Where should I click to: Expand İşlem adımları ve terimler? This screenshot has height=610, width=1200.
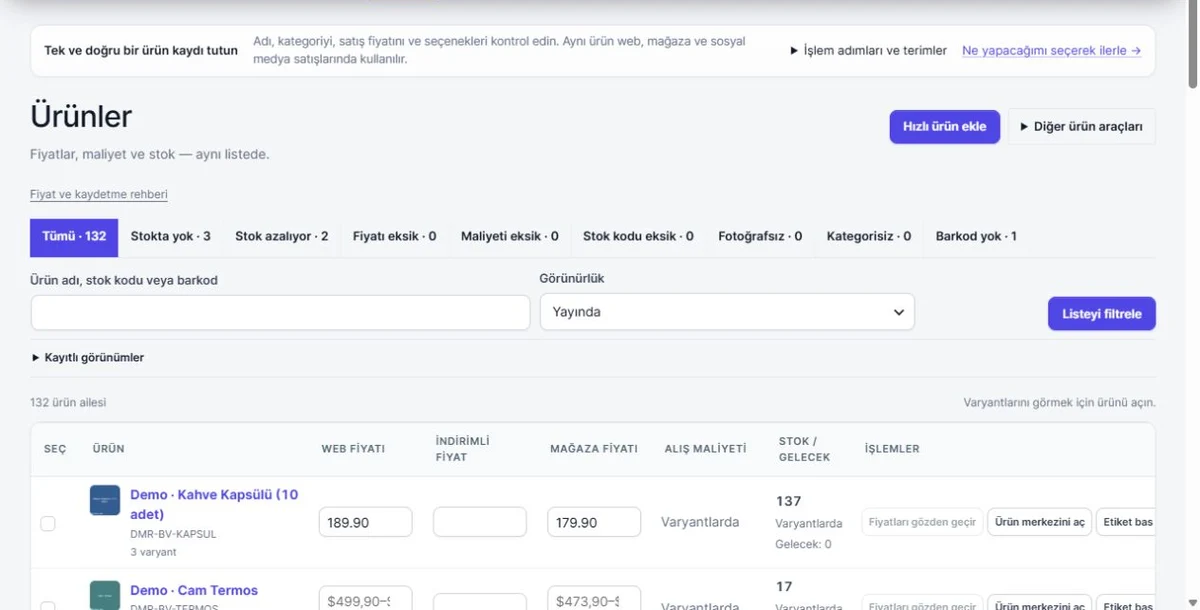pyautogui.click(x=868, y=50)
